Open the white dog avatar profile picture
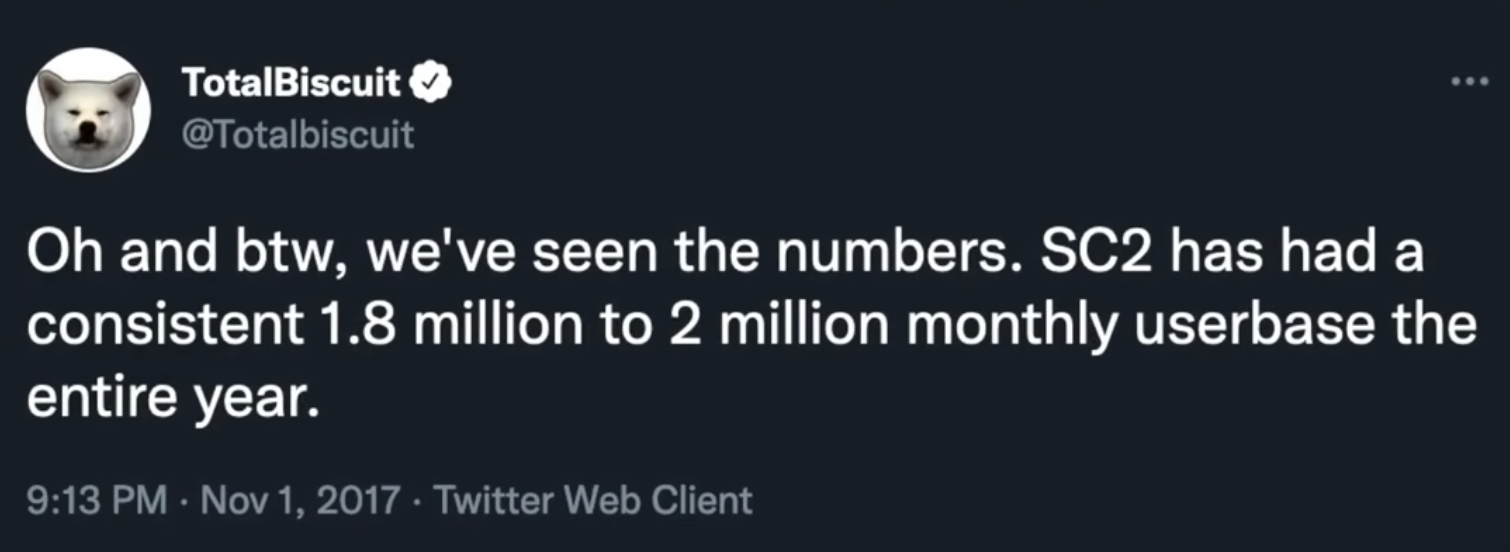 click(x=89, y=109)
